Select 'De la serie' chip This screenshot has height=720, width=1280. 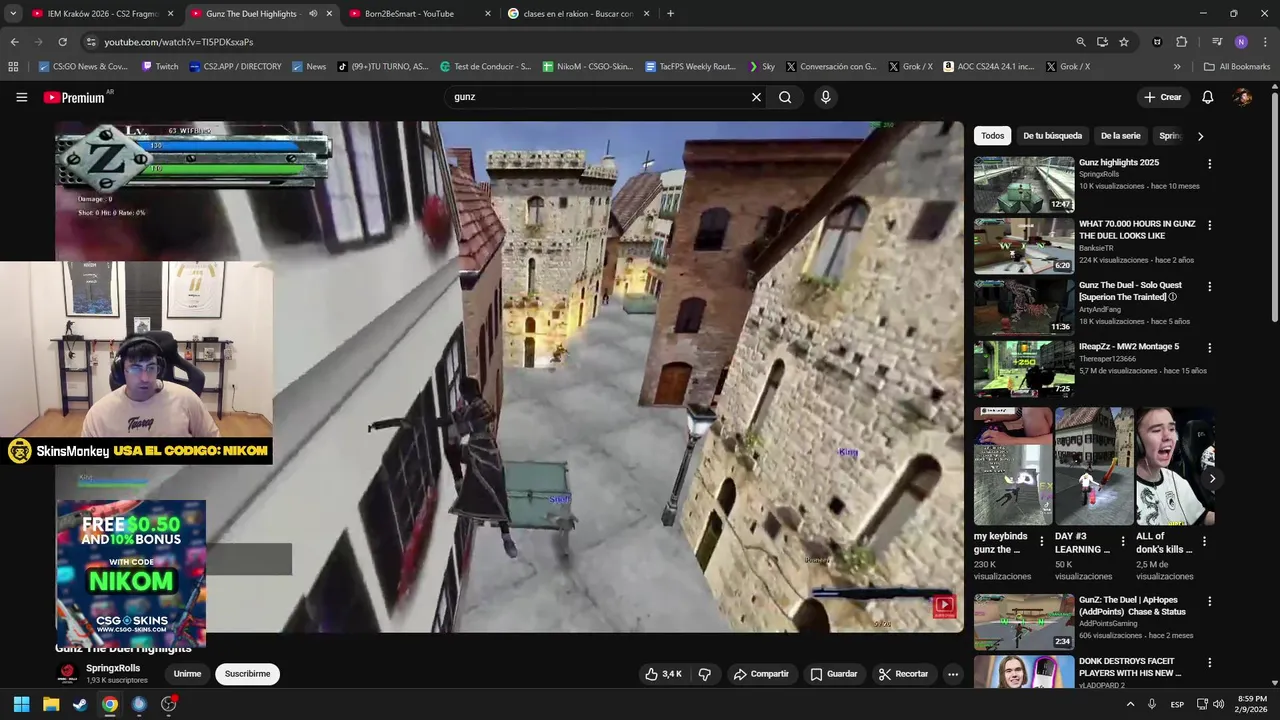(x=1120, y=136)
